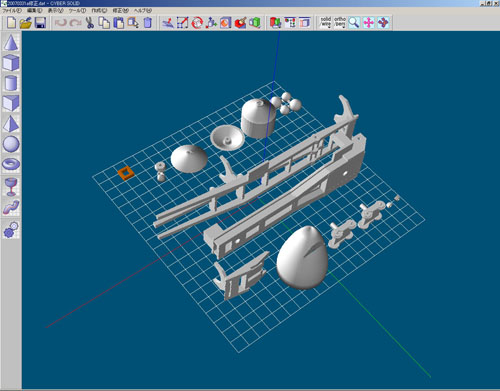Image resolution: width=500 pixels, height=391 pixels.
Task: Cut selection with the scissors icon
Action: [90, 23]
